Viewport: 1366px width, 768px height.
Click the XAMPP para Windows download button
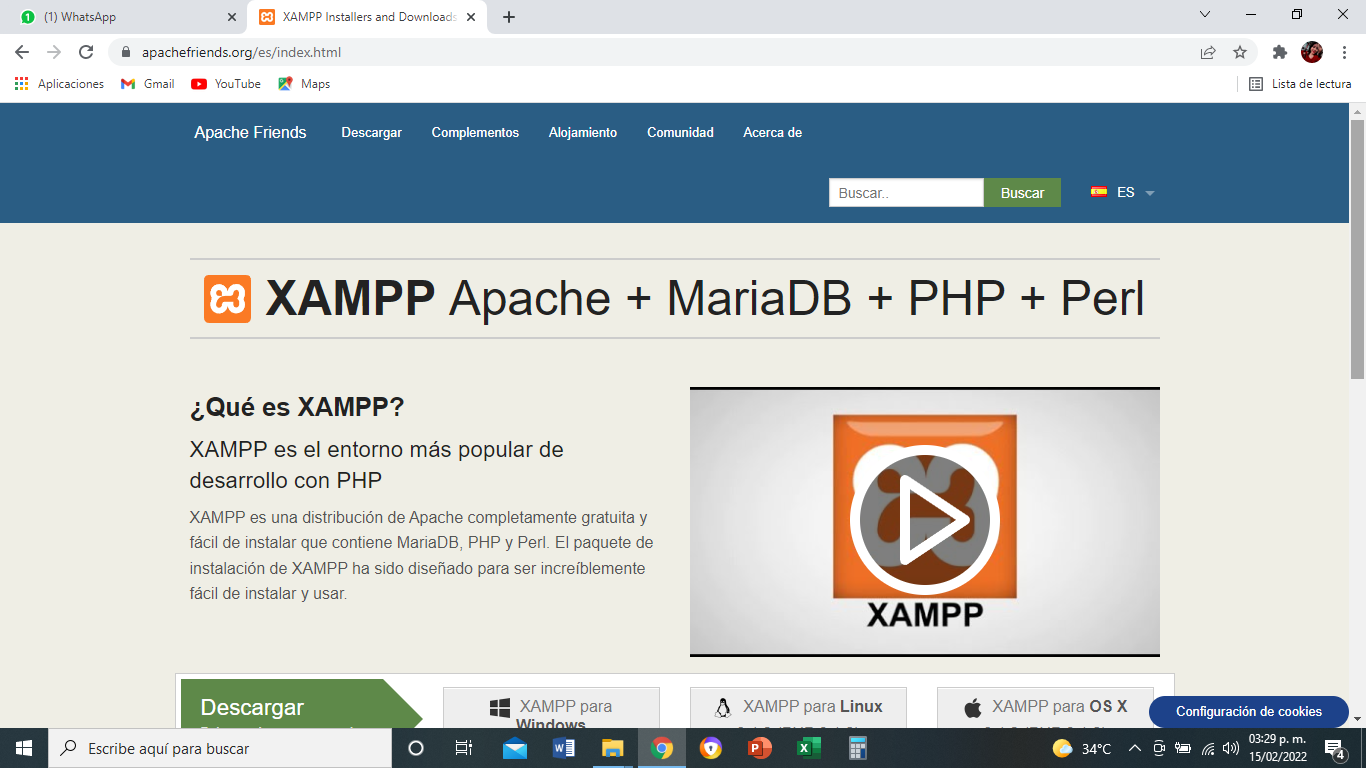click(551, 707)
